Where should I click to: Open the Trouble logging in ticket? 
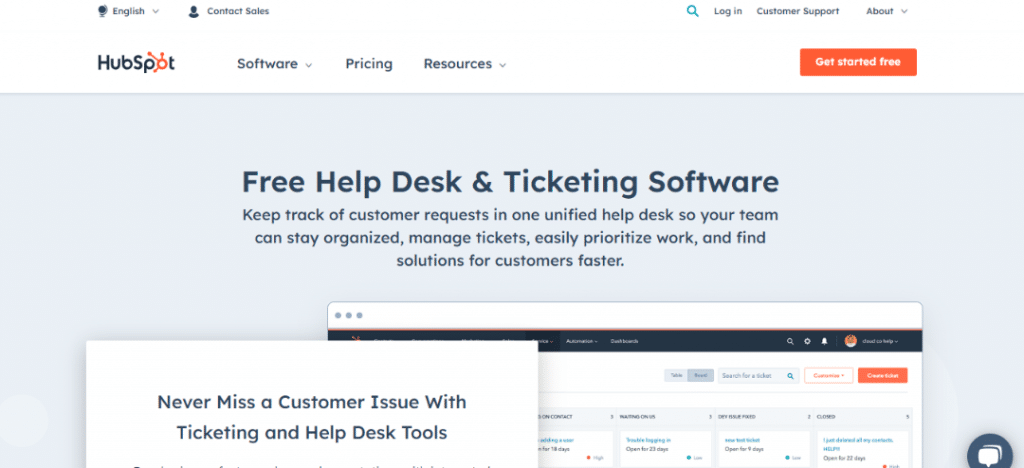click(x=647, y=440)
